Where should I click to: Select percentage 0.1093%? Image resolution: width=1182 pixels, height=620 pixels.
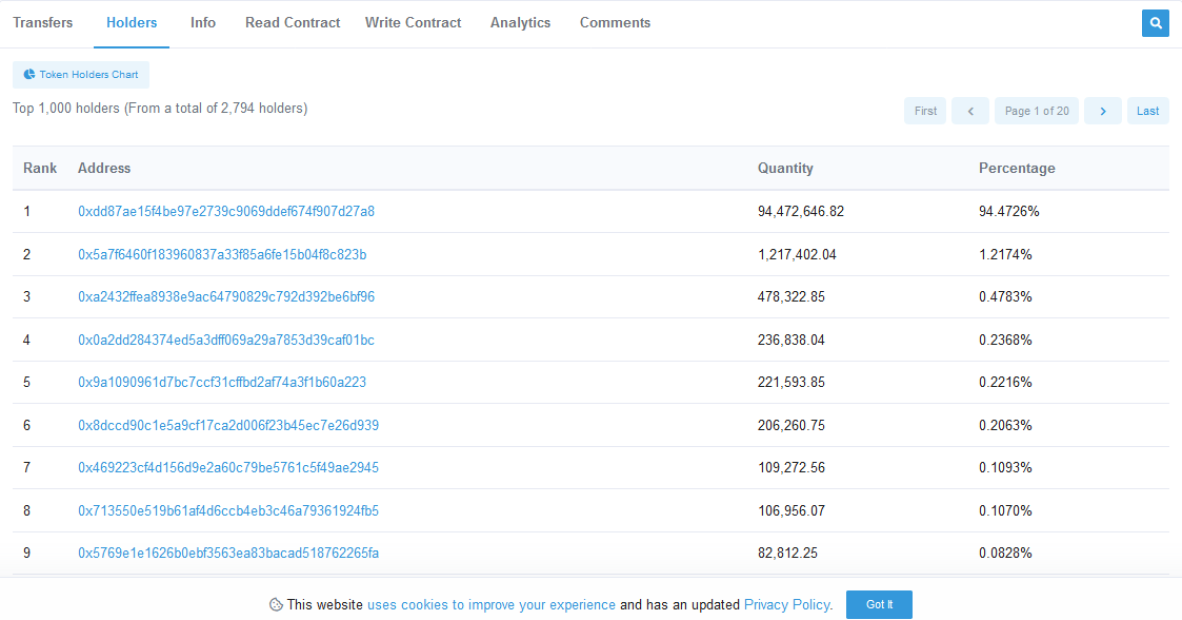1005,468
